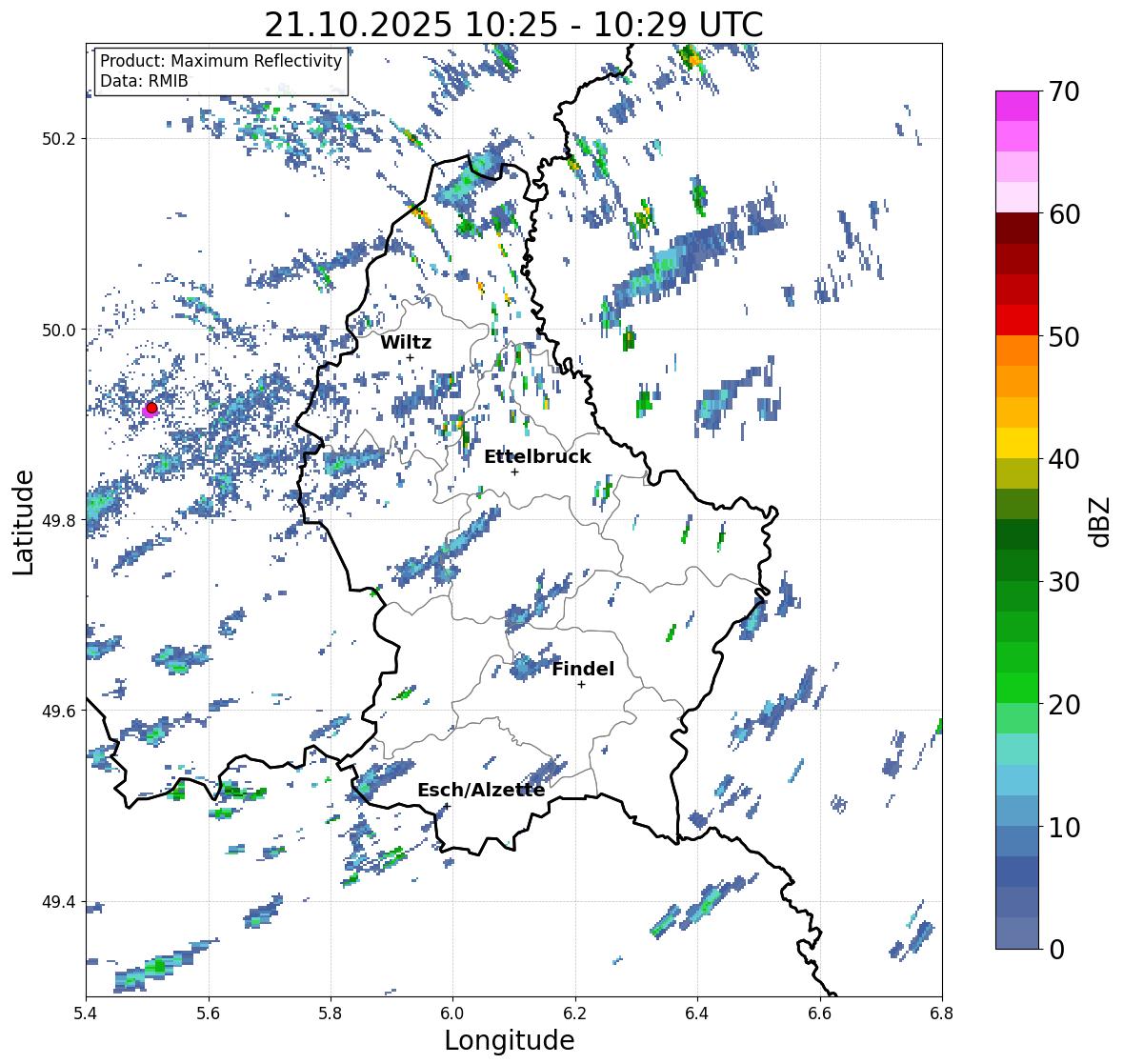Screen dimensions: 1123x1064
Task: Click the magenta top segment of the colorbar
Action: tap(1017, 106)
